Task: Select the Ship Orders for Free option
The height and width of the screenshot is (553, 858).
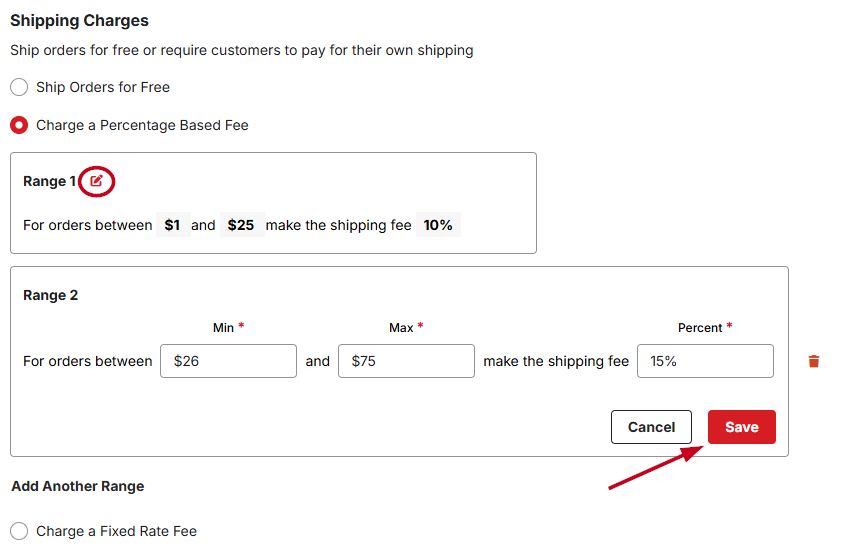Action: 19,87
